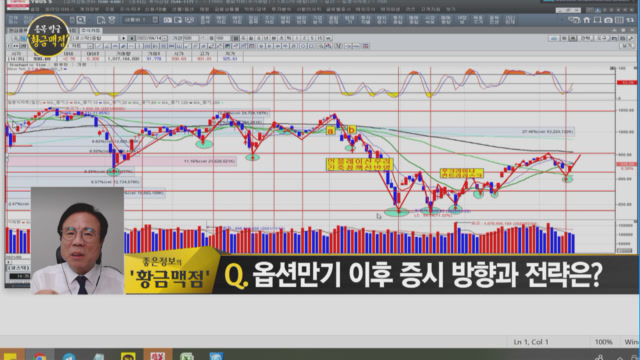640x360 pixels.
Task: Expand the chart date dropdown arrow
Action: pos(164,38)
